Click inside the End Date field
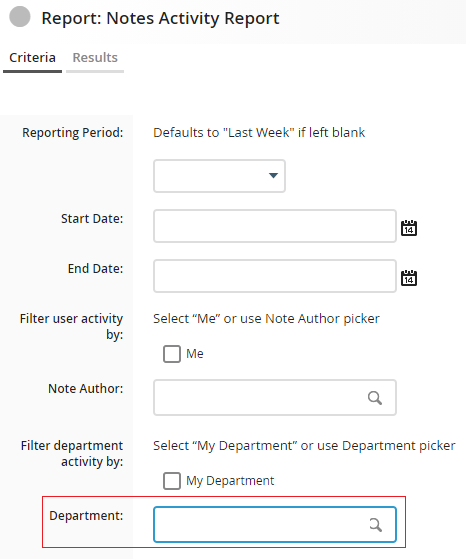The image size is (466, 559). tap(275, 276)
